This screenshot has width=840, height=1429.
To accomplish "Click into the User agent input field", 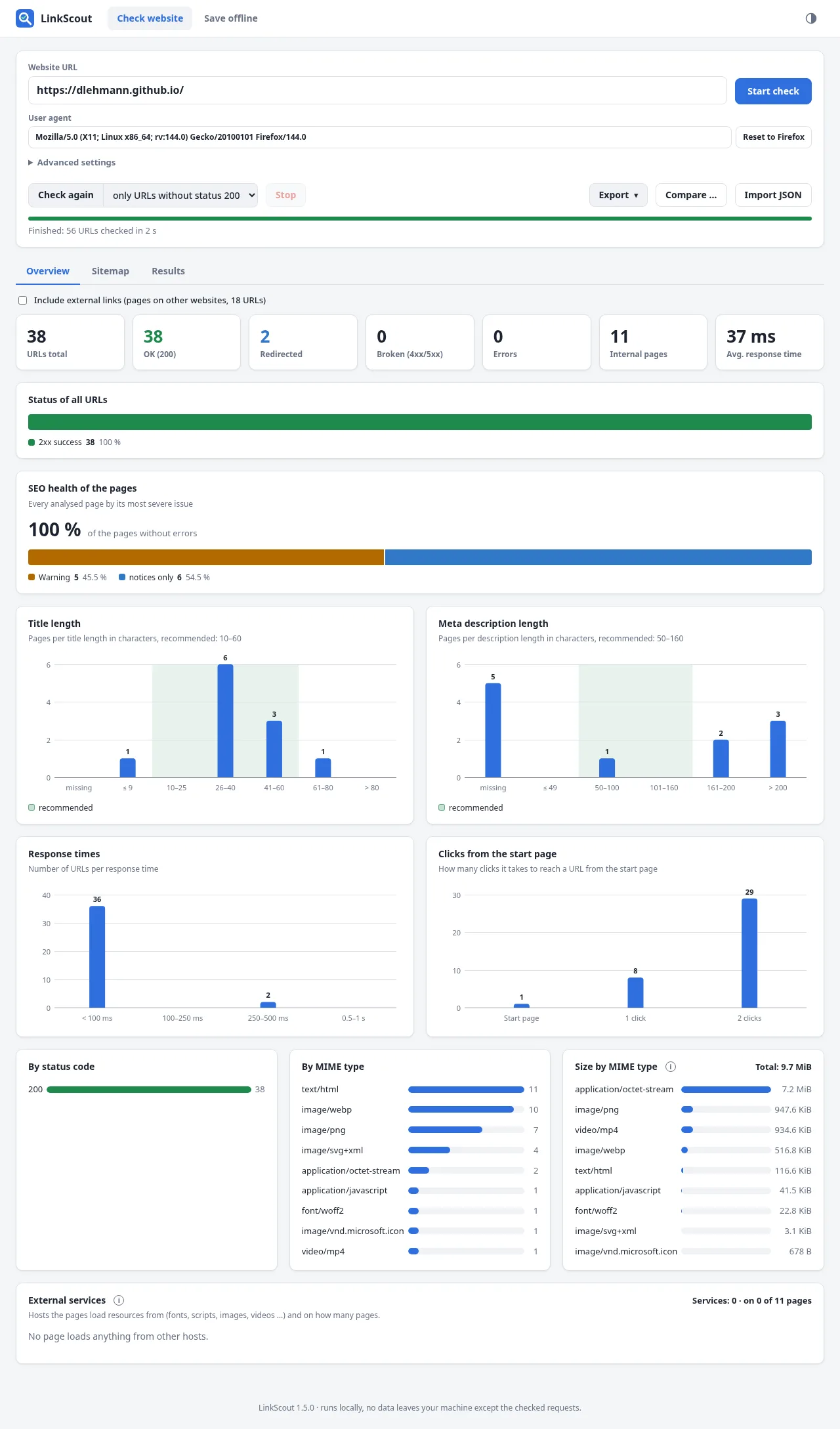I will pyautogui.click(x=379, y=137).
